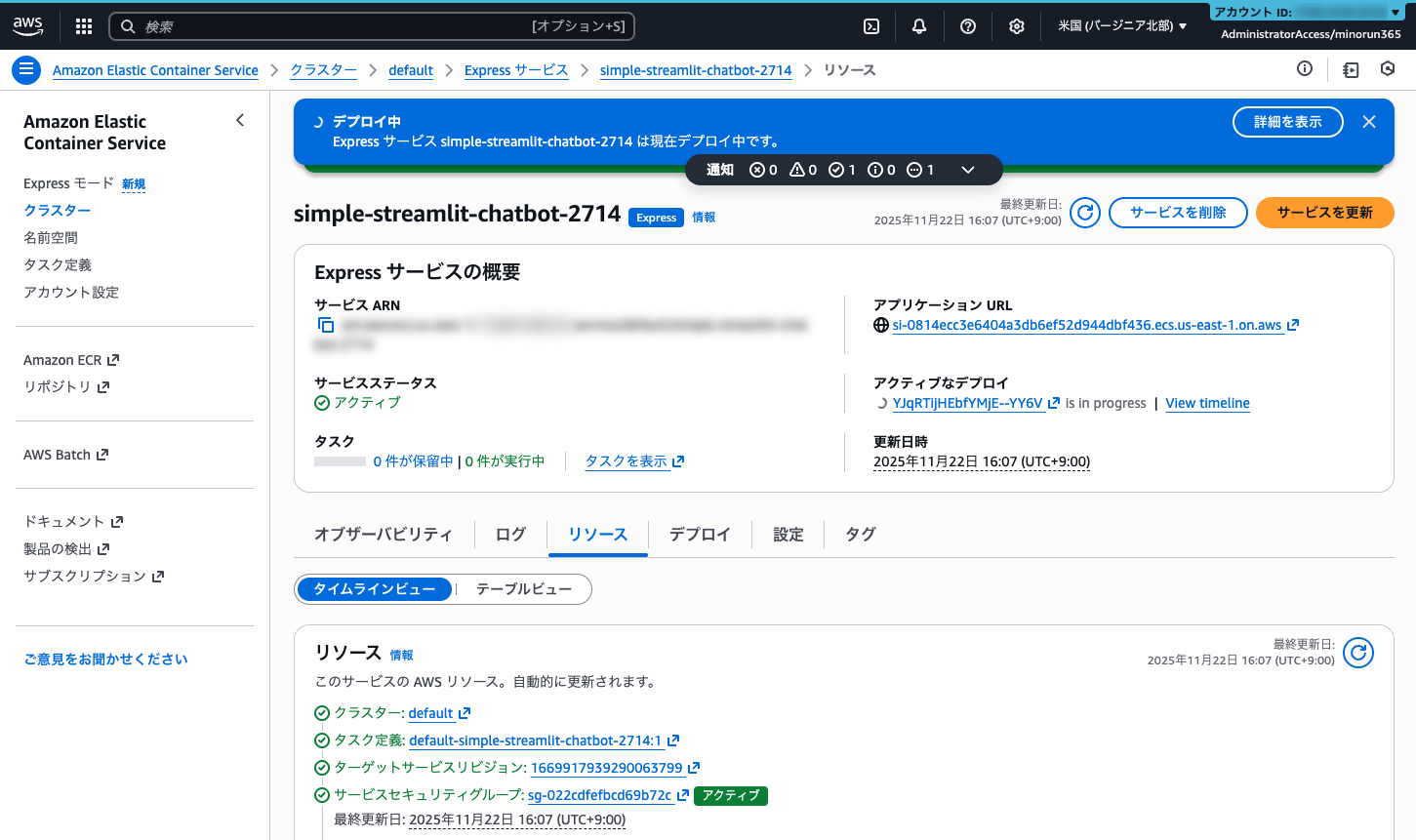Image resolution: width=1416 pixels, height=840 pixels.
Task: Open the AWS services grid
Action: (x=83, y=26)
